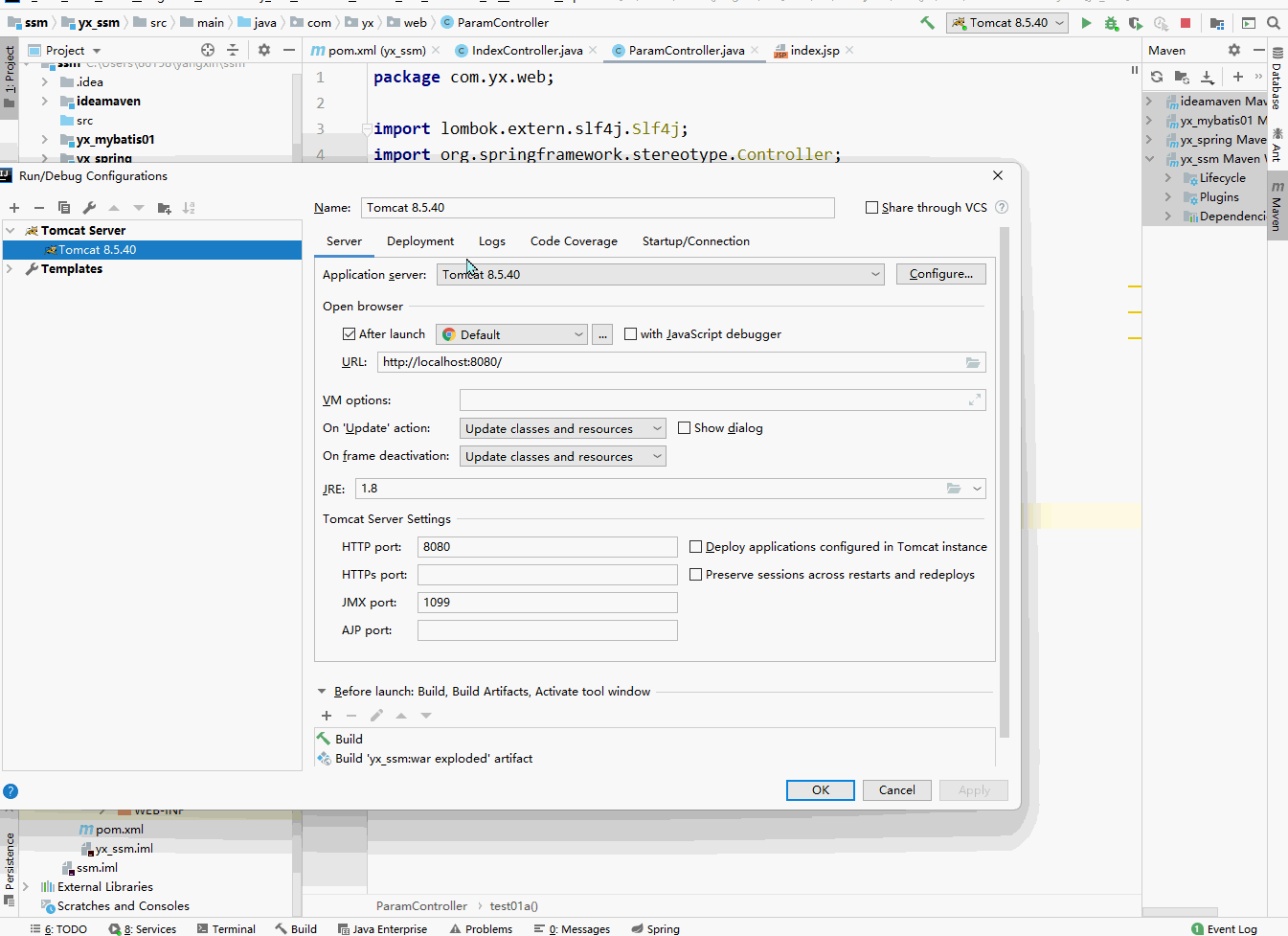This screenshot has height=936, width=1288.
Task: Click the URL input field
Action: [681, 362]
